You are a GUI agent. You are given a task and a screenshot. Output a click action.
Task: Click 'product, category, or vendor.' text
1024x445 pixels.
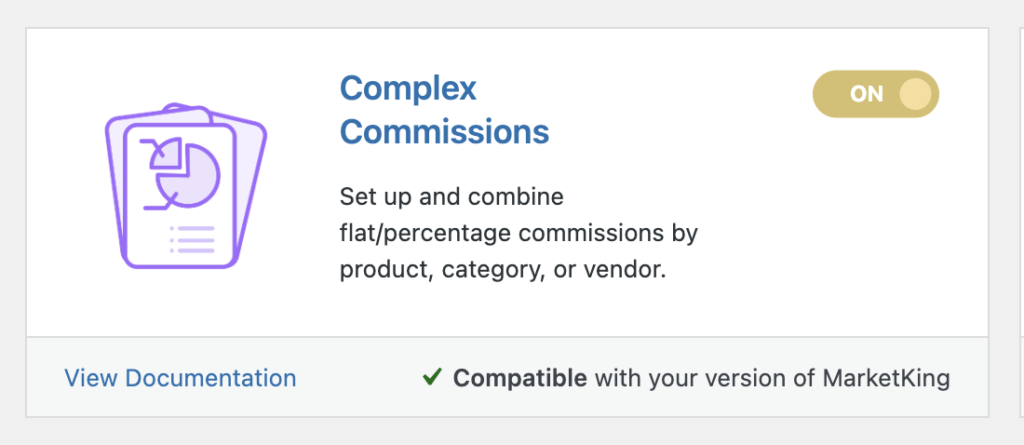point(503,270)
